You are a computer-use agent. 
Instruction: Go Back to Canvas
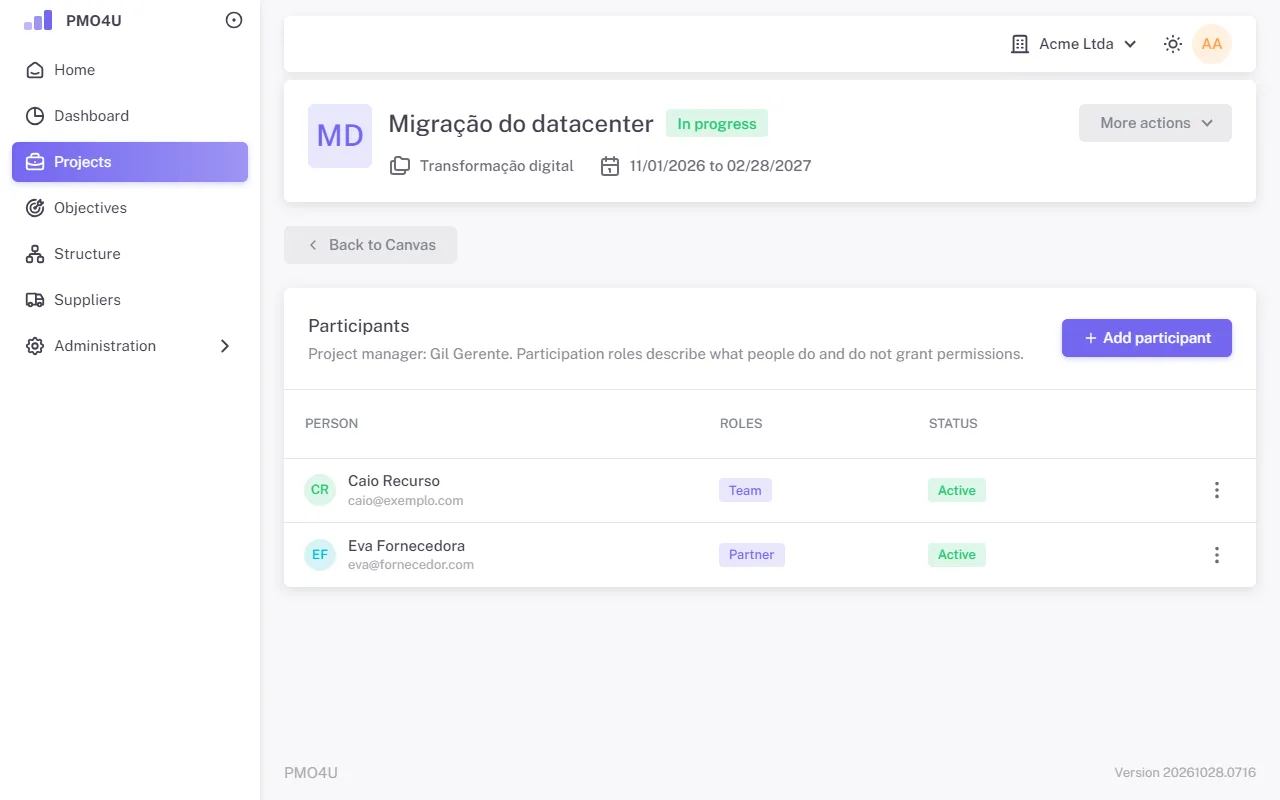click(x=370, y=245)
